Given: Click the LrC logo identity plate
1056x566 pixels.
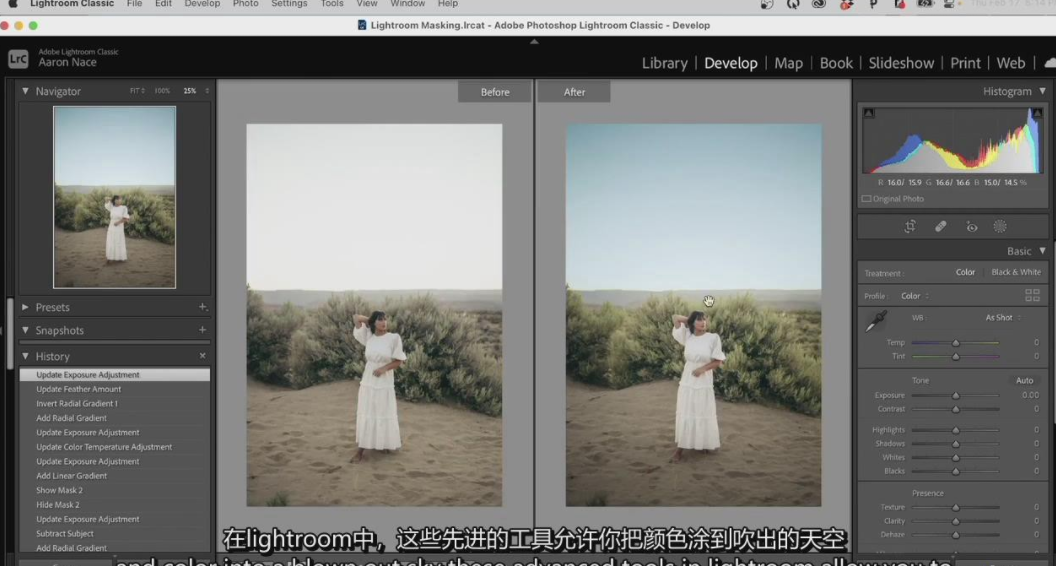Looking at the screenshot, I should click(x=18, y=59).
